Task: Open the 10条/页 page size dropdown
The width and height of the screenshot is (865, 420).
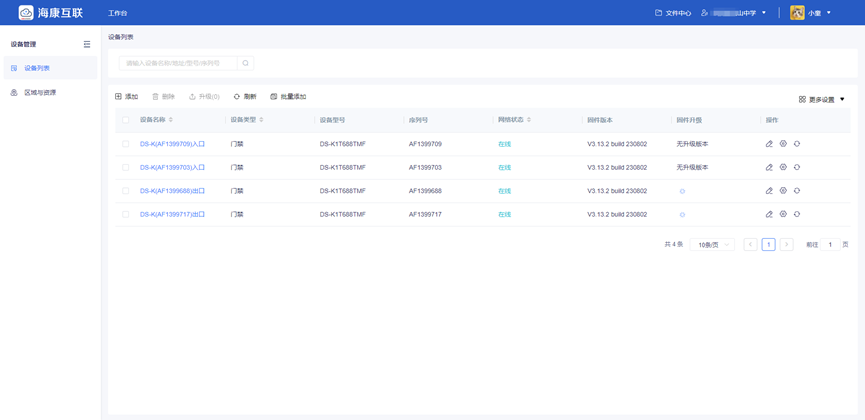Action: (x=712, y=244)
